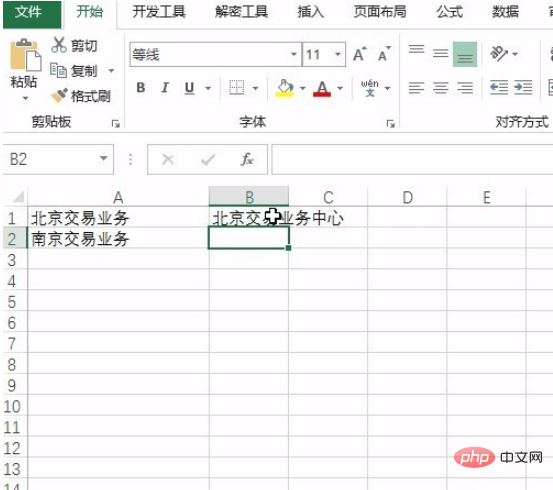Image resolution: width=553 pixels, height=490 pixels.
Task: Select the Format Painter (格式刷) brush
Action: (80, 96)
